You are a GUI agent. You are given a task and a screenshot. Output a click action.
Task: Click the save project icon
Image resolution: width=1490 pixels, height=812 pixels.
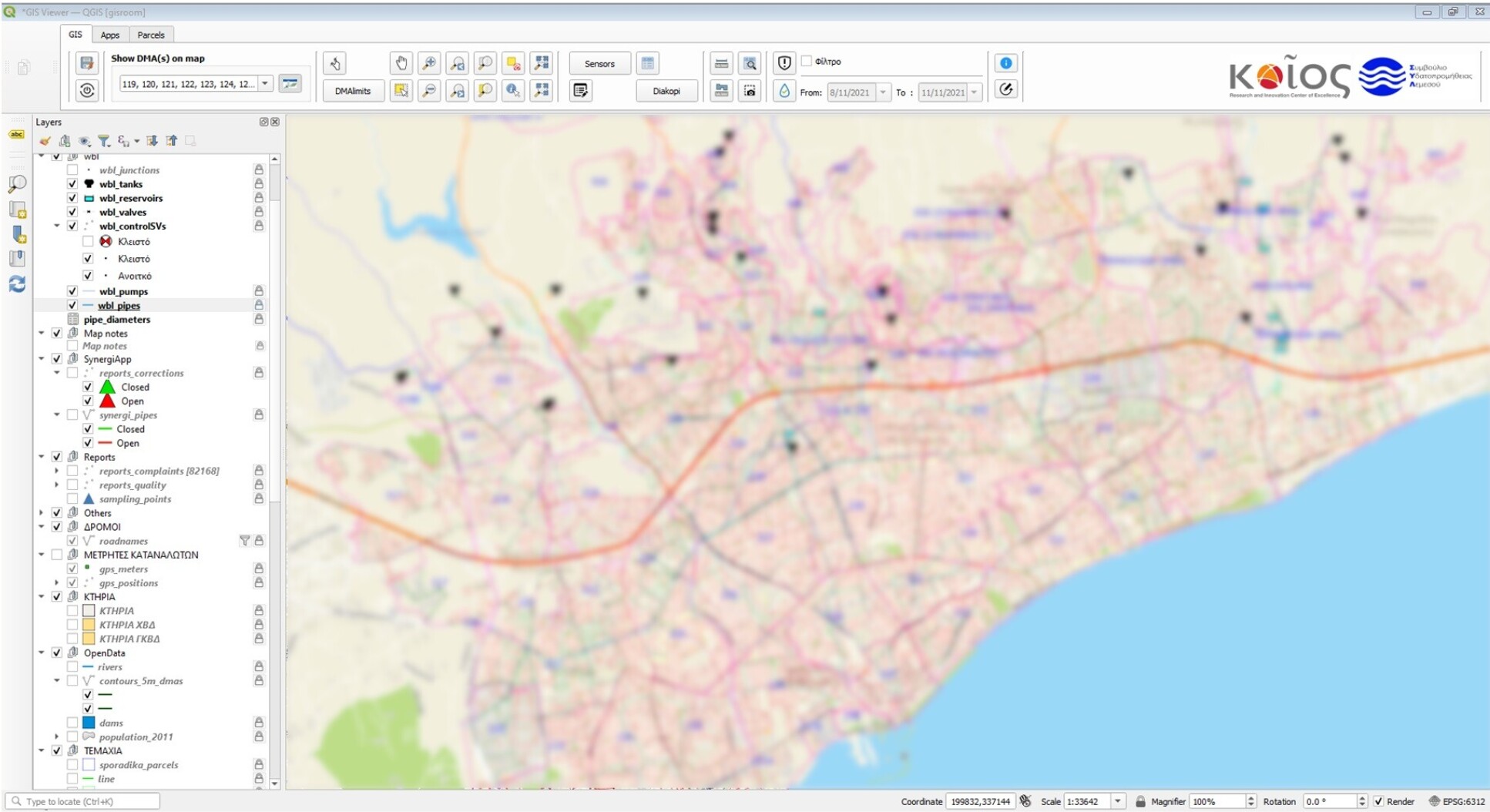coord(87,63)
